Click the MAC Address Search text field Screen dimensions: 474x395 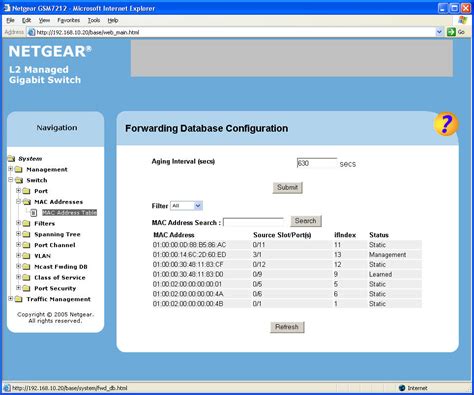click(253, 222)
